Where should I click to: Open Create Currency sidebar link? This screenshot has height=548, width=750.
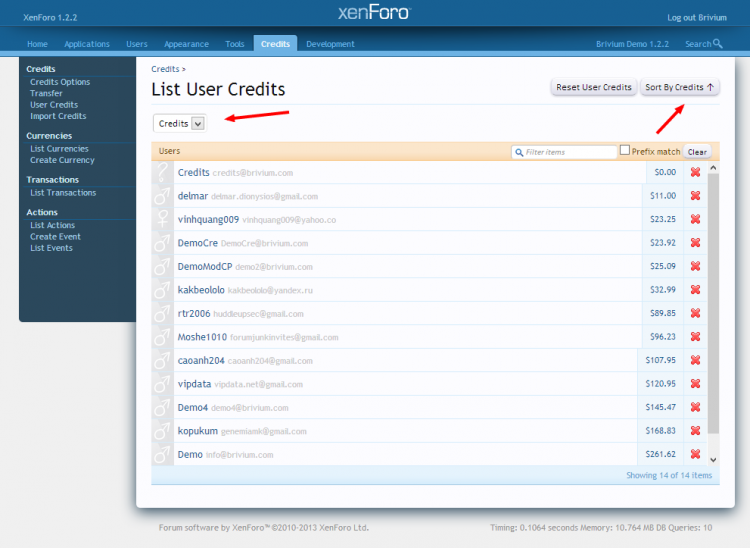pyautogui.click(x=62, y=160)
